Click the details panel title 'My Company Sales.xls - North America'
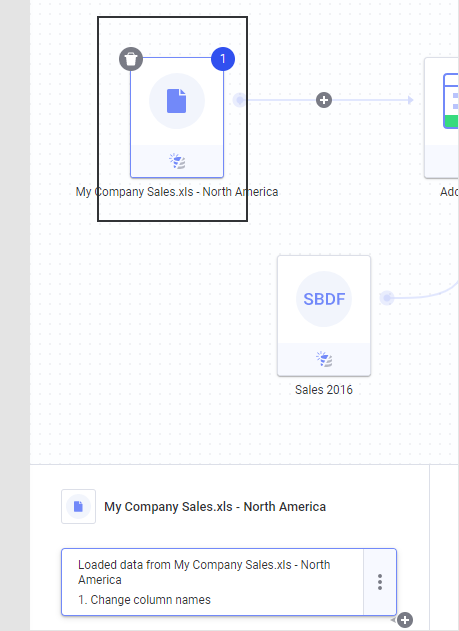Screen dimensions: 459x631 tap(215, 507)
